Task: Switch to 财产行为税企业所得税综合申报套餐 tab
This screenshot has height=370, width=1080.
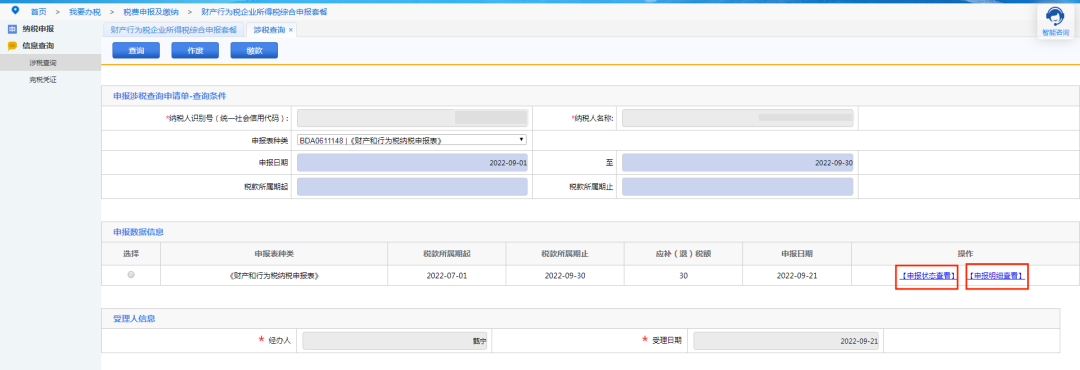Action: click(x=174, y=30)
